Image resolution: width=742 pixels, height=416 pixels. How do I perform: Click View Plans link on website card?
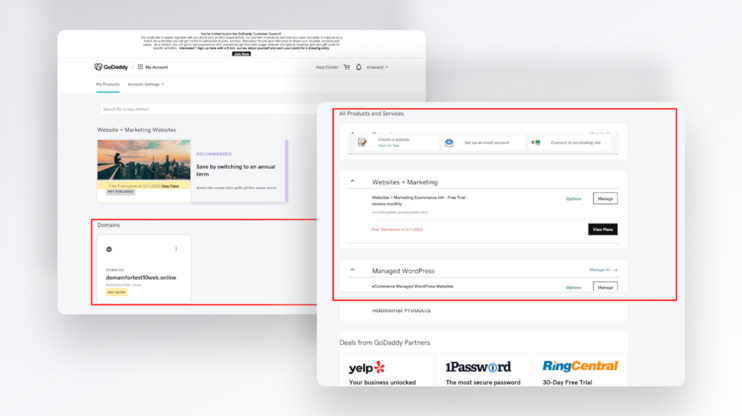coord(170,186)
